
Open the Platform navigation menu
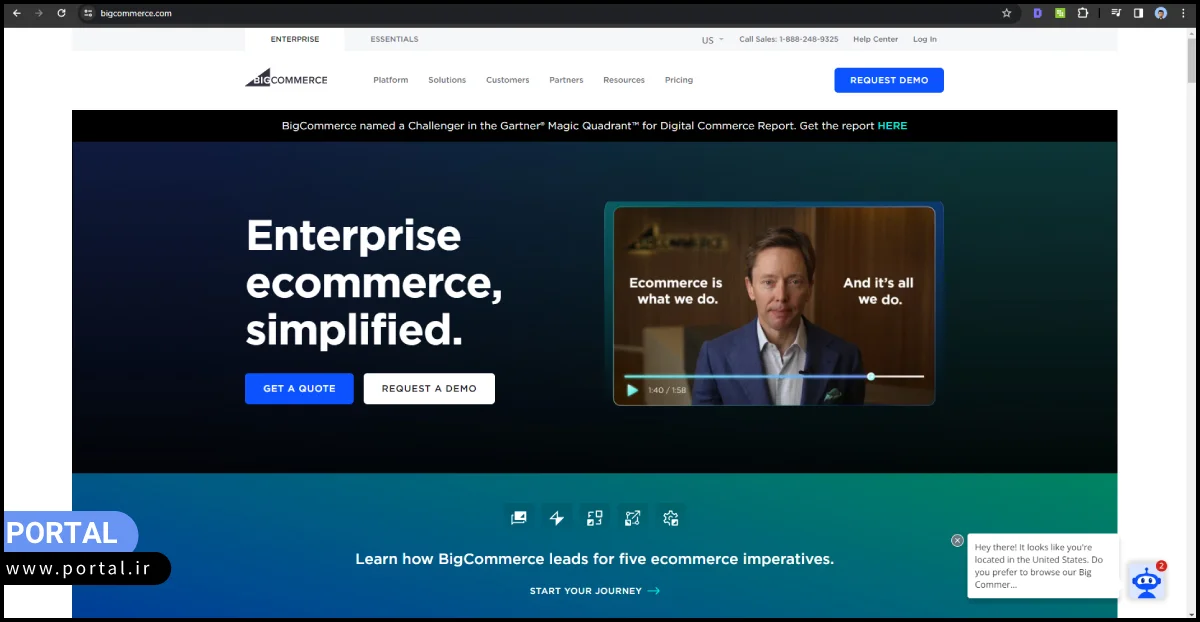coord(390,80)
